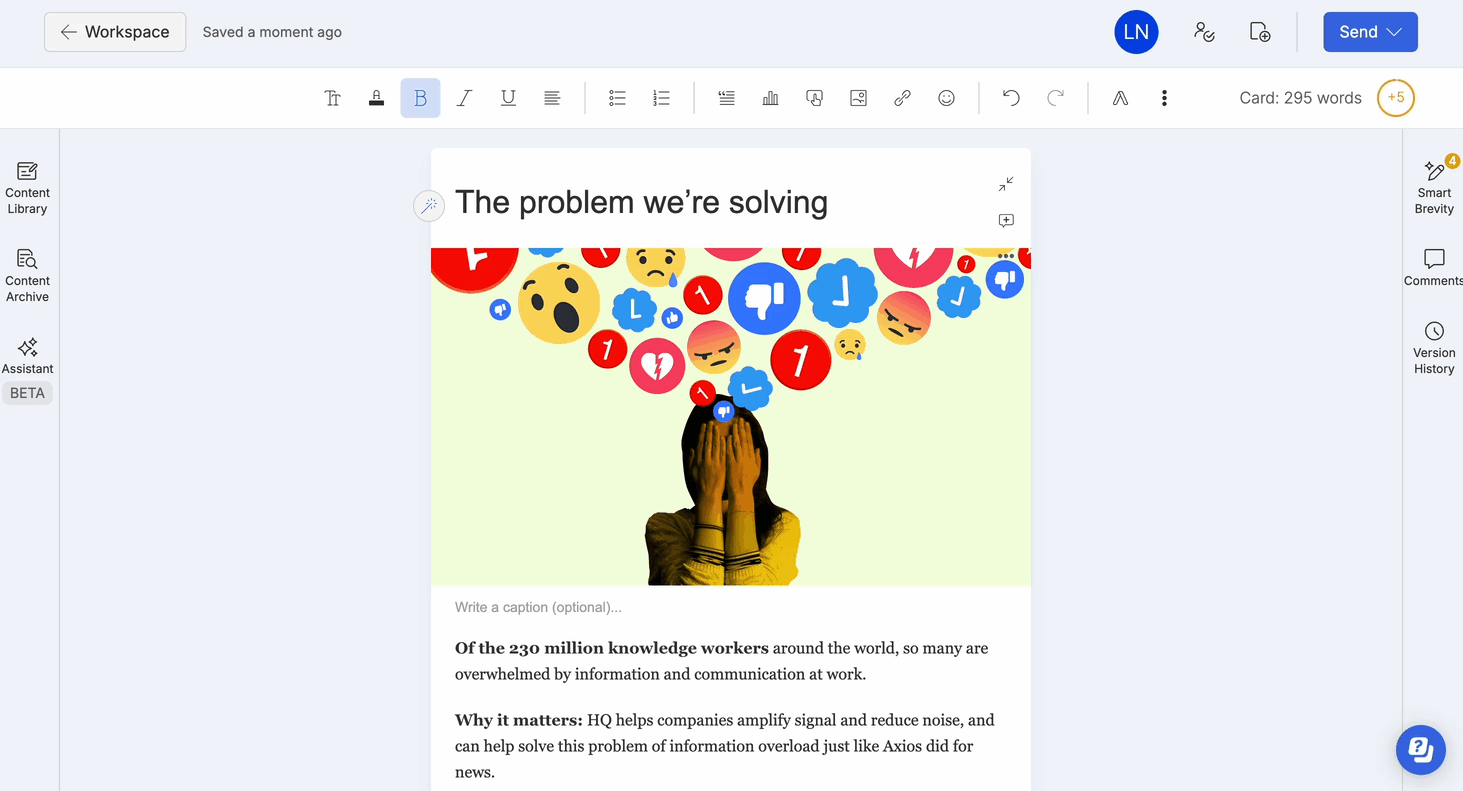The height and width of the screenshot is (791, 1463).
Task: Click the card headline text field
Action: (x=641, y=202)
